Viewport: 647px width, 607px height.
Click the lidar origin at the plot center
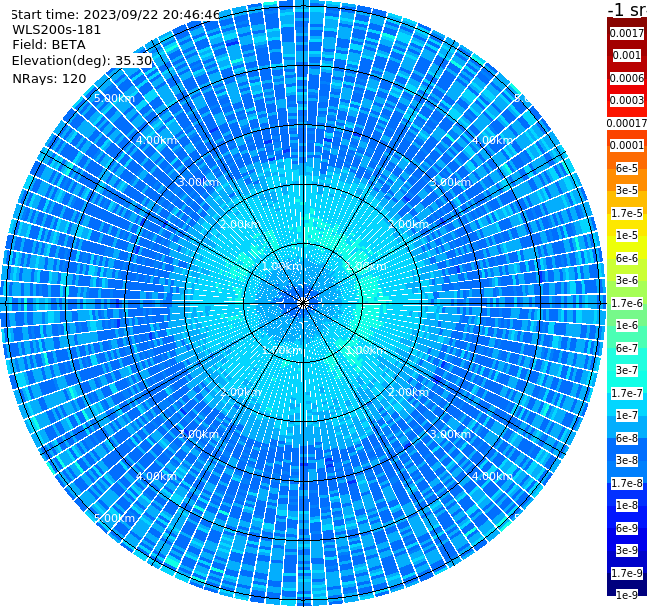[303, 303]
